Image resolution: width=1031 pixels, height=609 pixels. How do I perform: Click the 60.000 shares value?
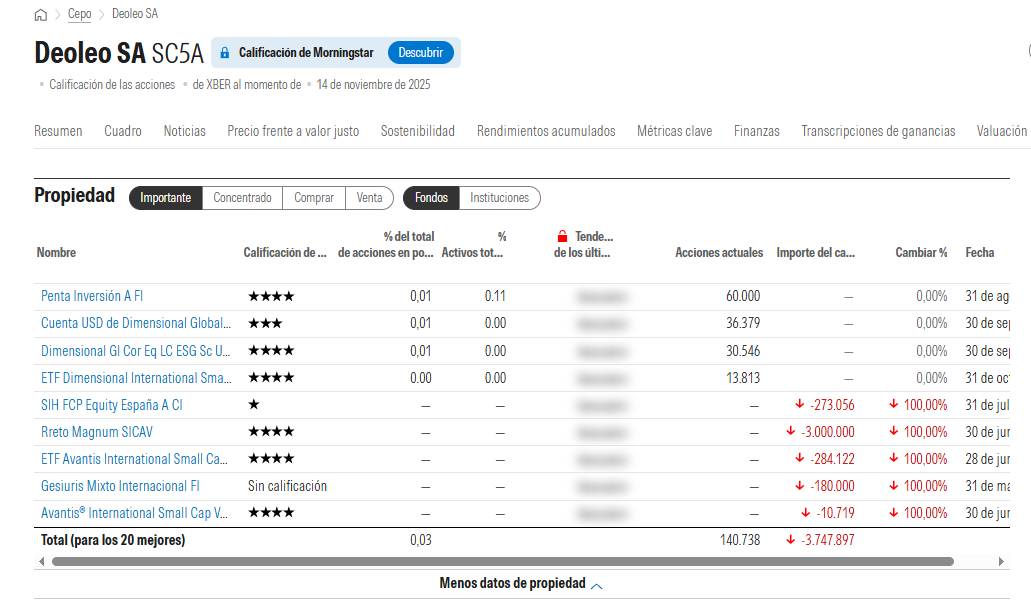click(743, 296)
